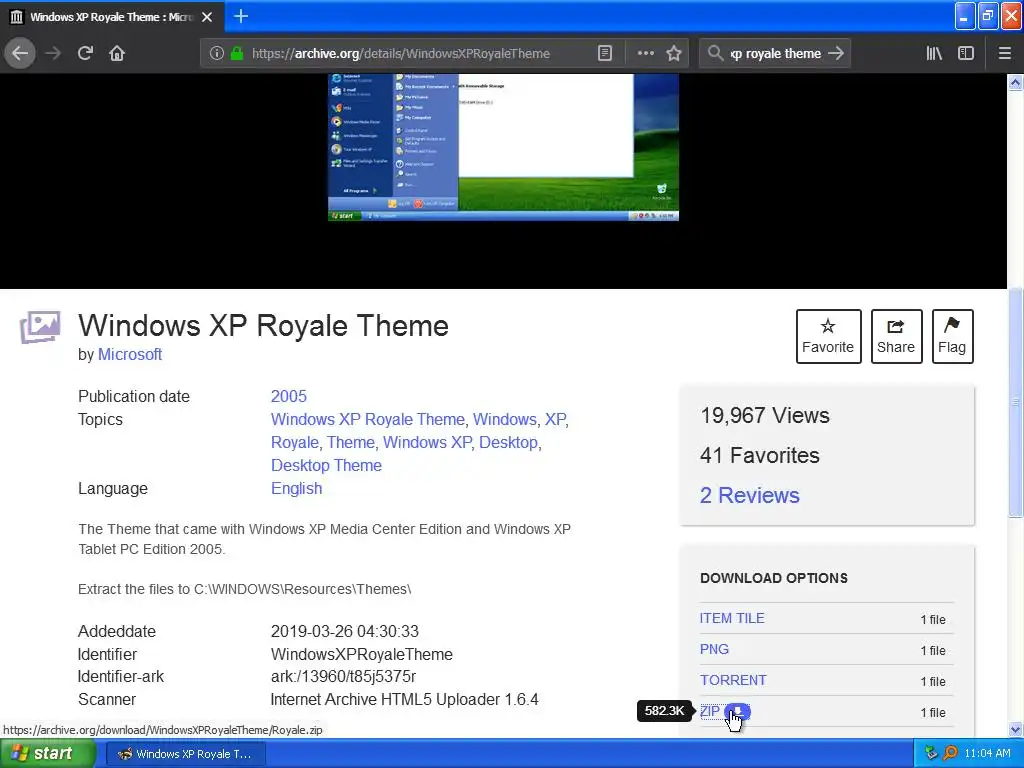Click the forward navigation arrow

(x=53, y=54)
